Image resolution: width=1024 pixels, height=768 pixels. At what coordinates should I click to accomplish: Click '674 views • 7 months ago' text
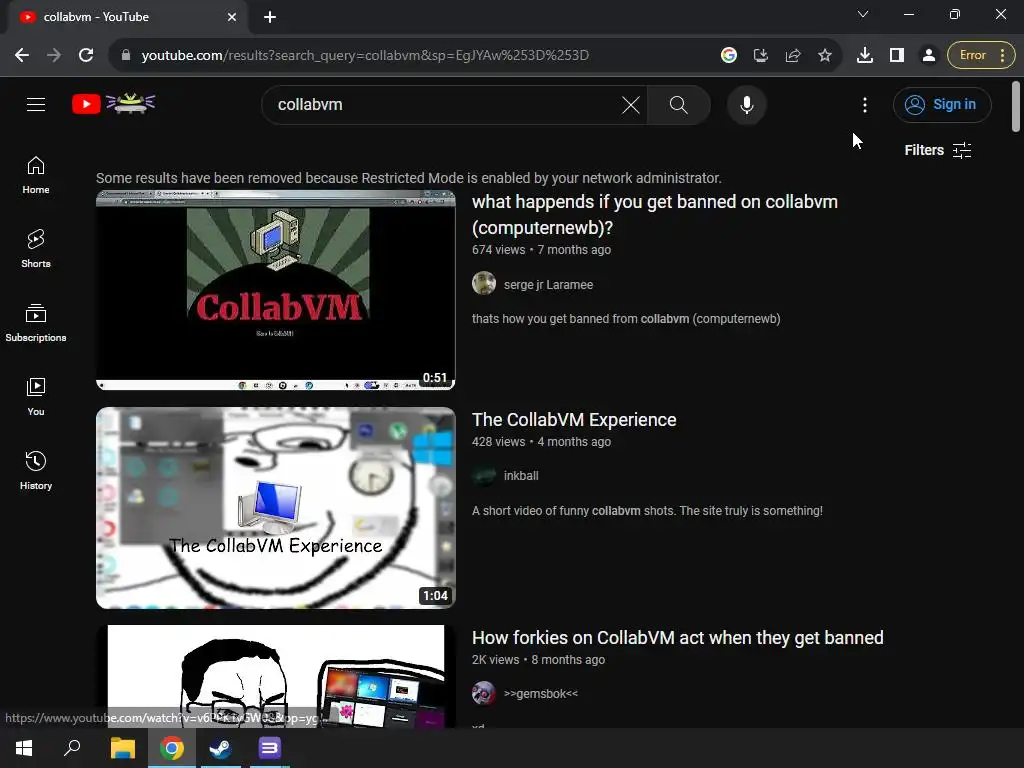541,249
